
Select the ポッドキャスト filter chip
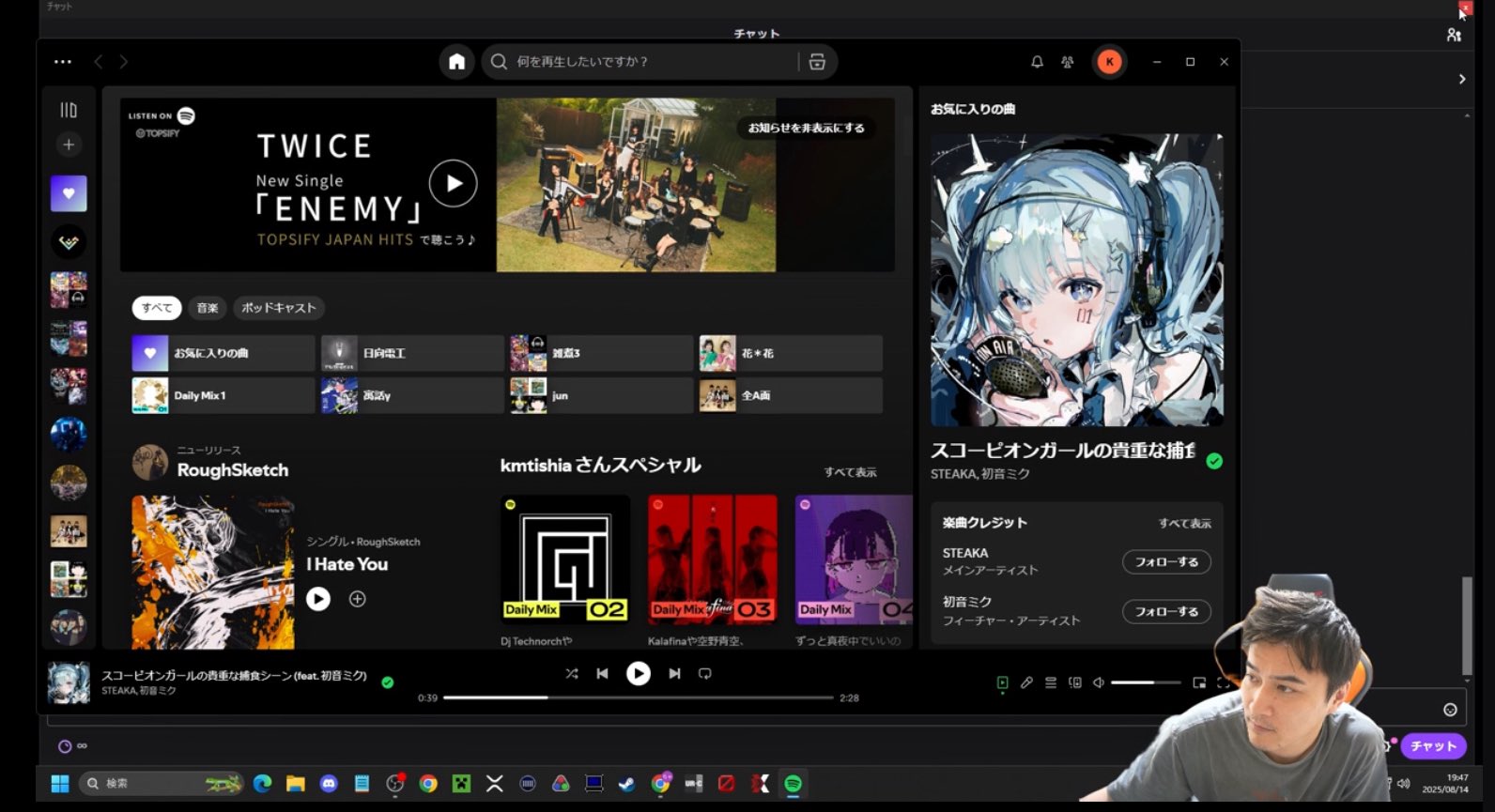[279, 308]
